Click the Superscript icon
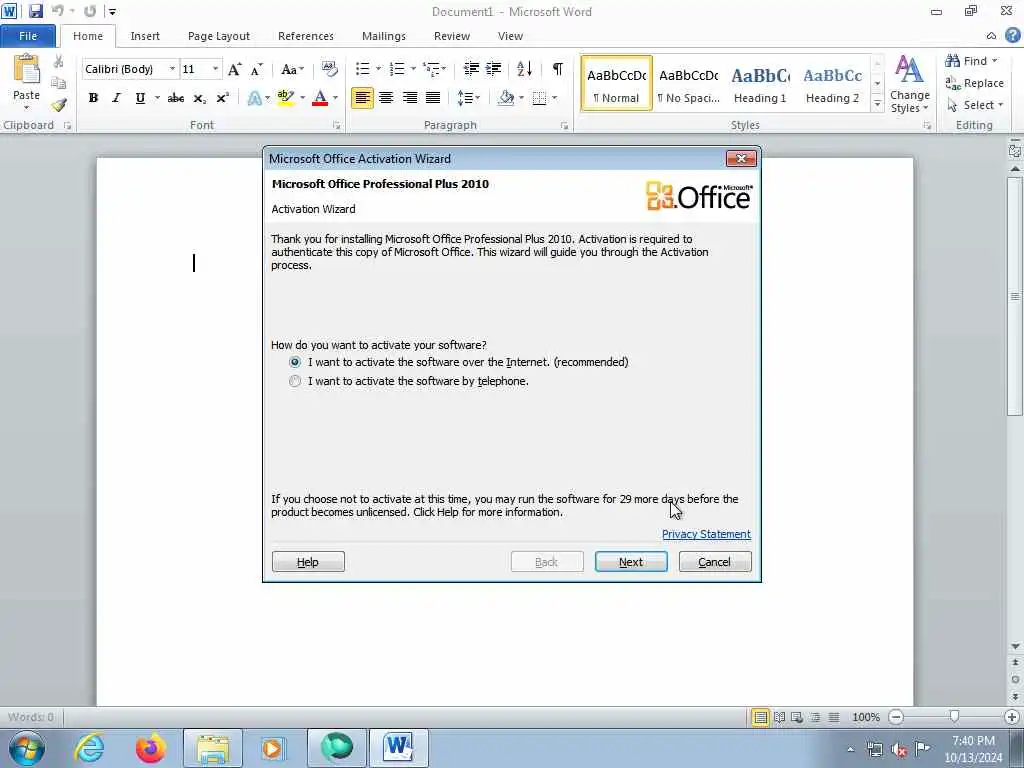 tap(223, 98)
